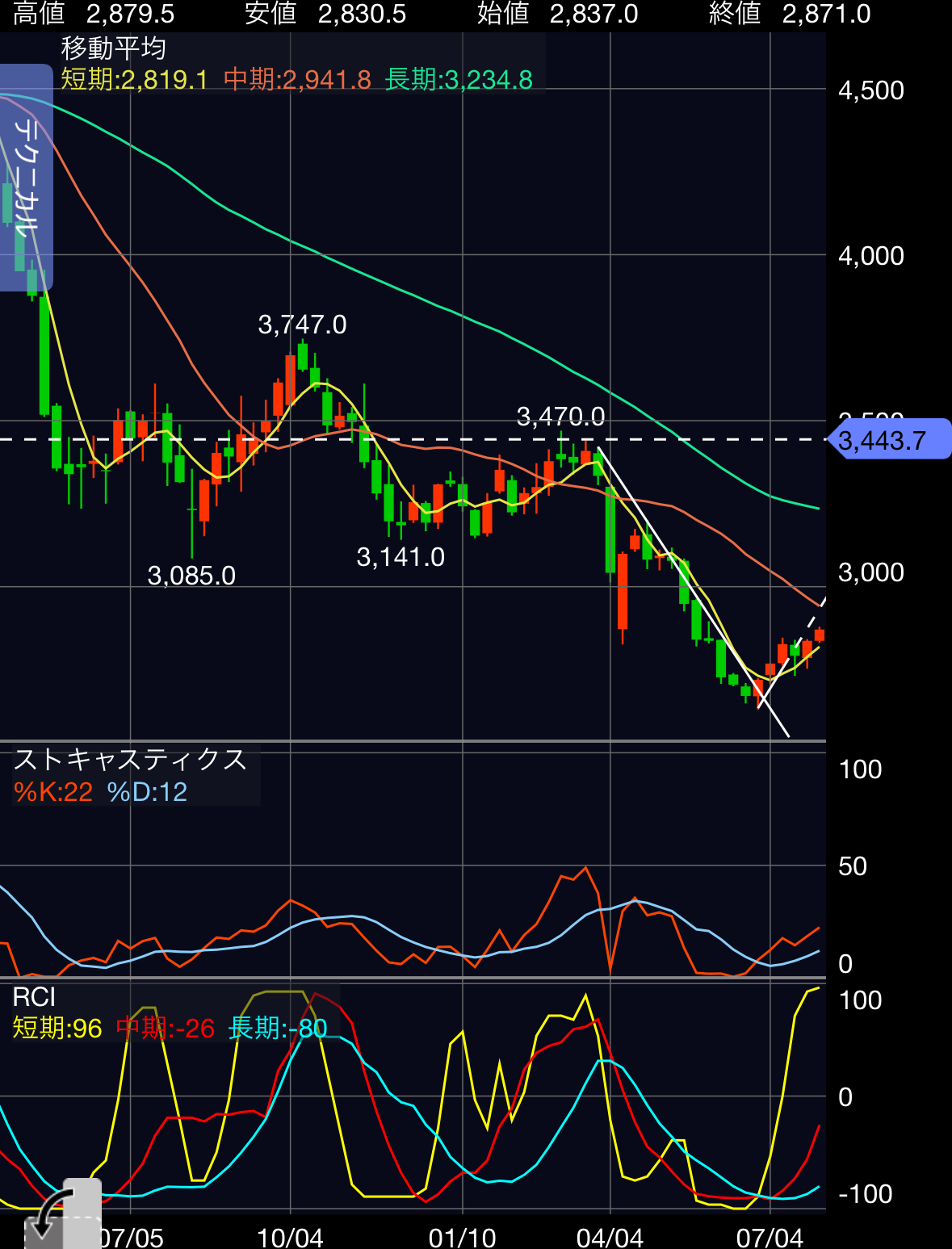Tap the %K:22 stochastic value
This screenshot has height=1249, width=952.
coord(53,792)
